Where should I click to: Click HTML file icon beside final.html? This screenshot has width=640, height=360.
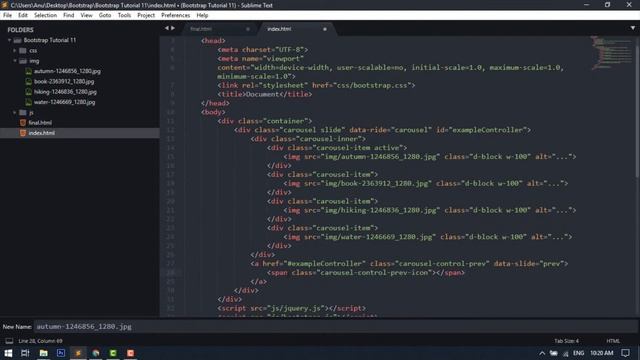[23, 122]
